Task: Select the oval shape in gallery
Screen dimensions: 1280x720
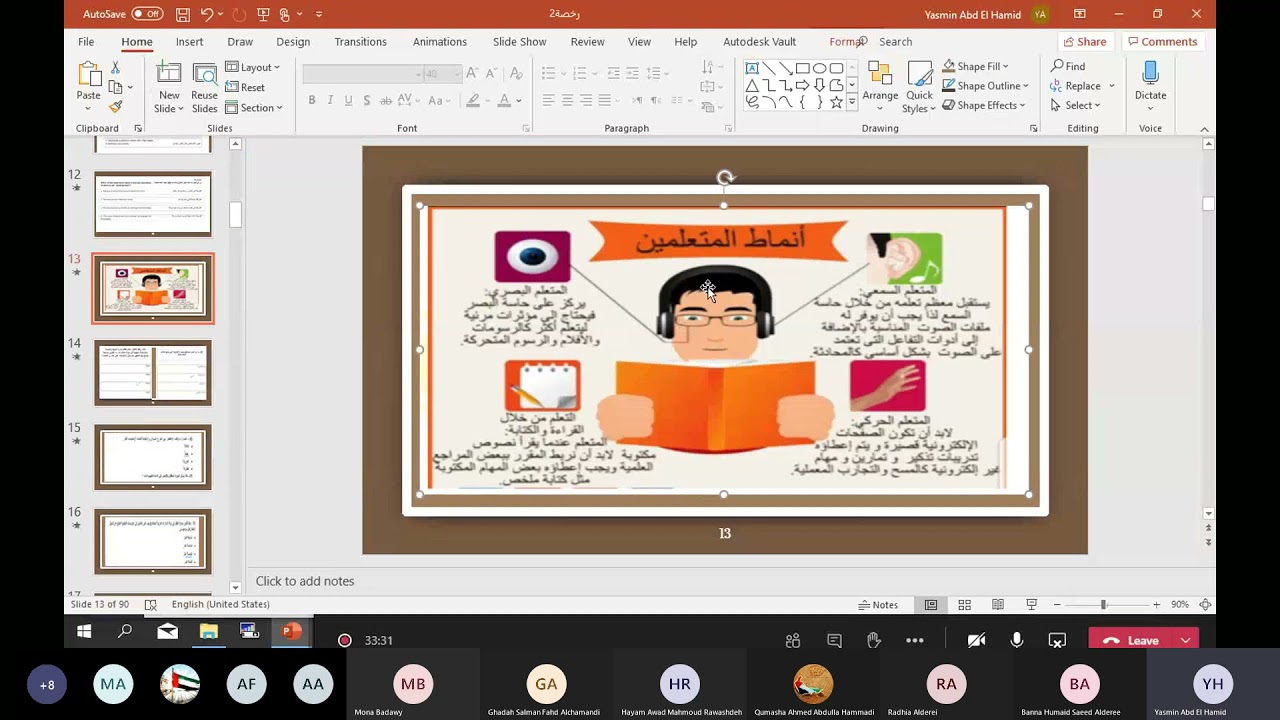Action: [x=819, y=68]
